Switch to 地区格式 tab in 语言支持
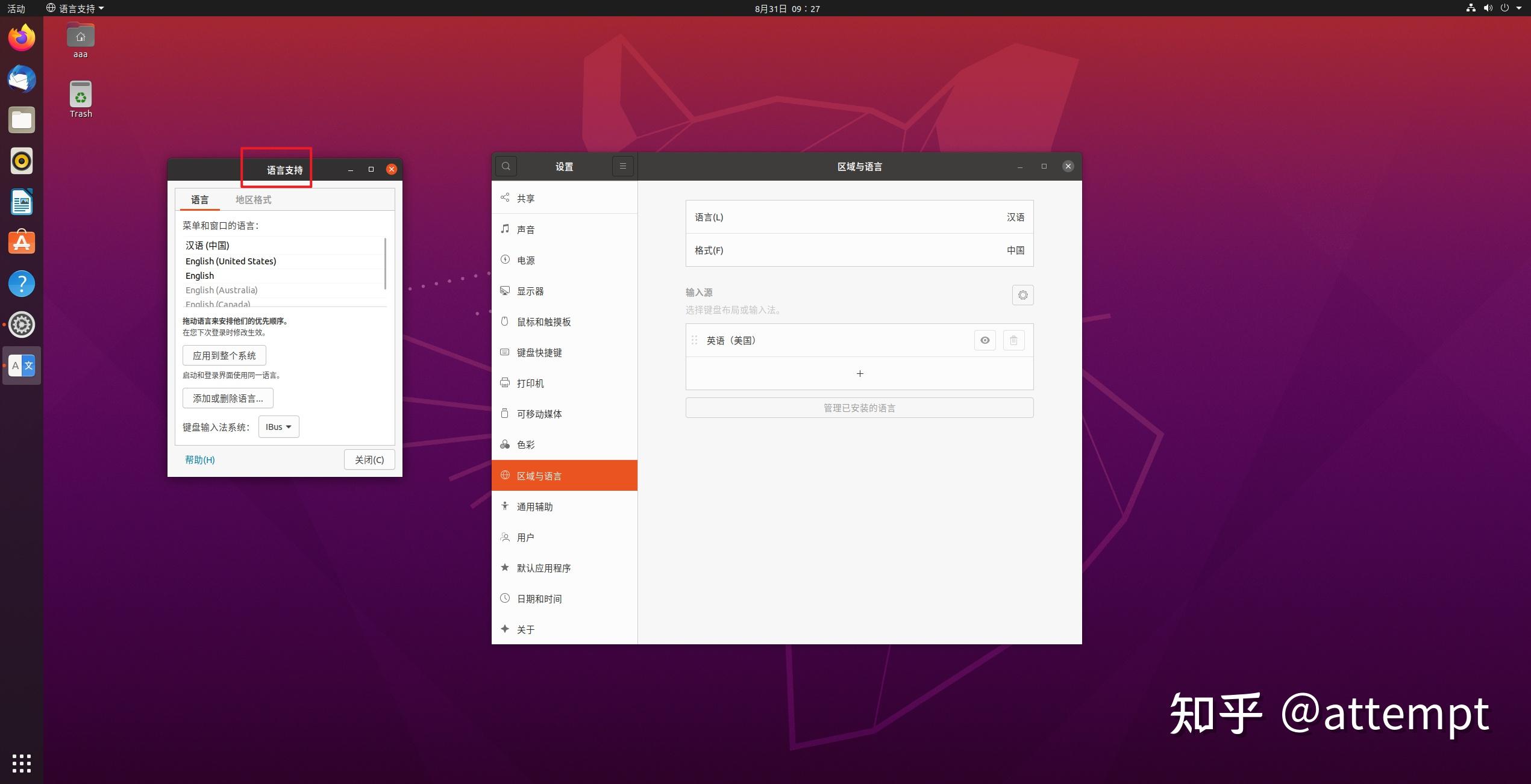1531x784 pixels. (x=253, y=199)
